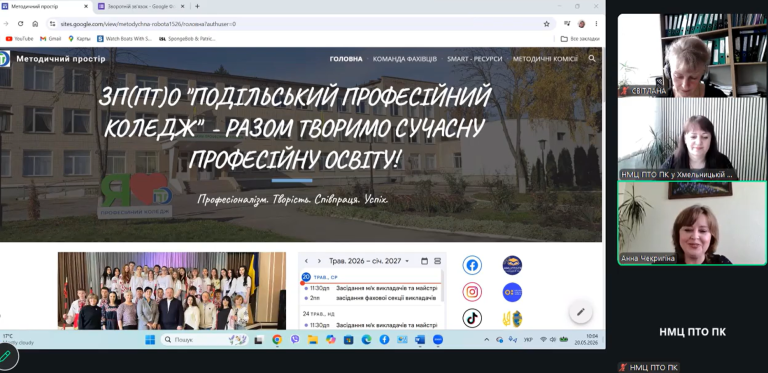Open Microsoft Store from the taskbar
Image resolution: width=768 pixels, height=373 pixels.
348,339
